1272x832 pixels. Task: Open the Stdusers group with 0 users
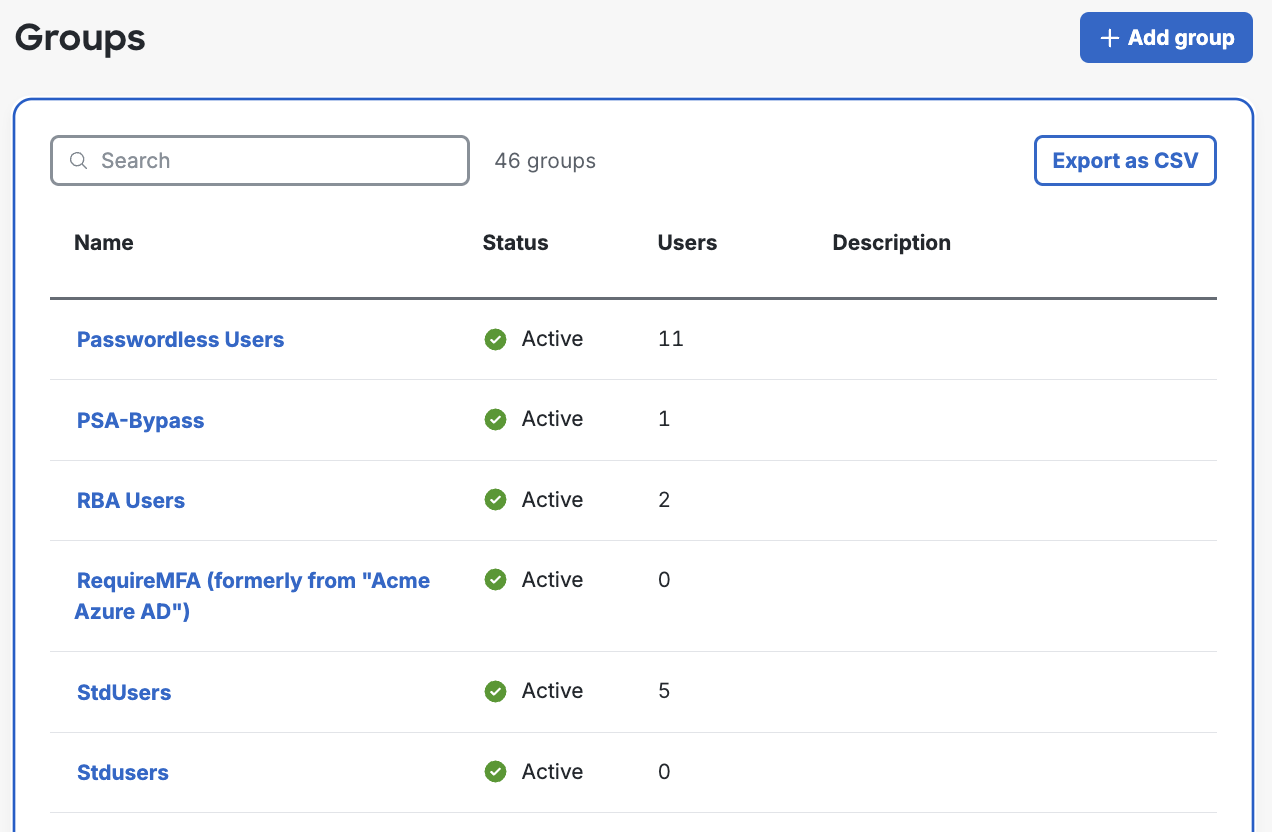click(123, 773)
